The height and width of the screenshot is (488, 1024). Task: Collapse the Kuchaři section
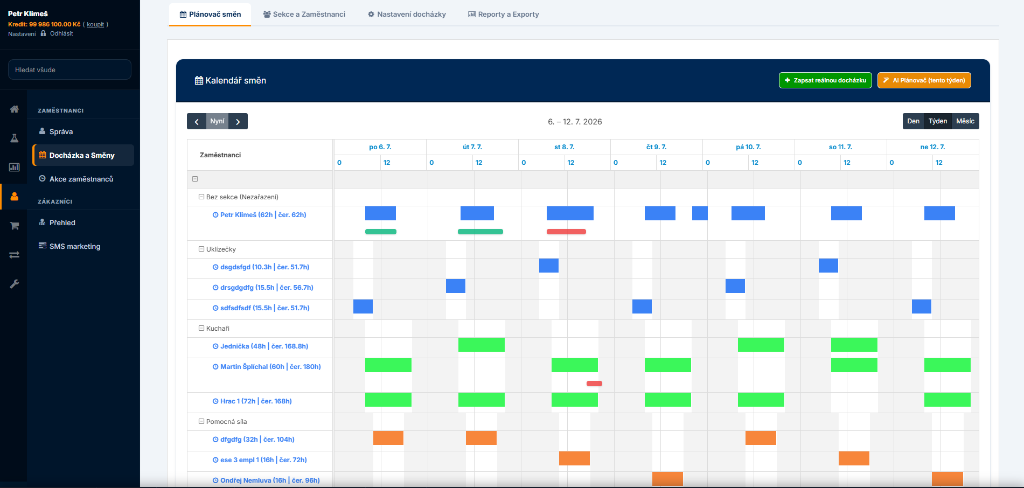[x=201, y=329]
